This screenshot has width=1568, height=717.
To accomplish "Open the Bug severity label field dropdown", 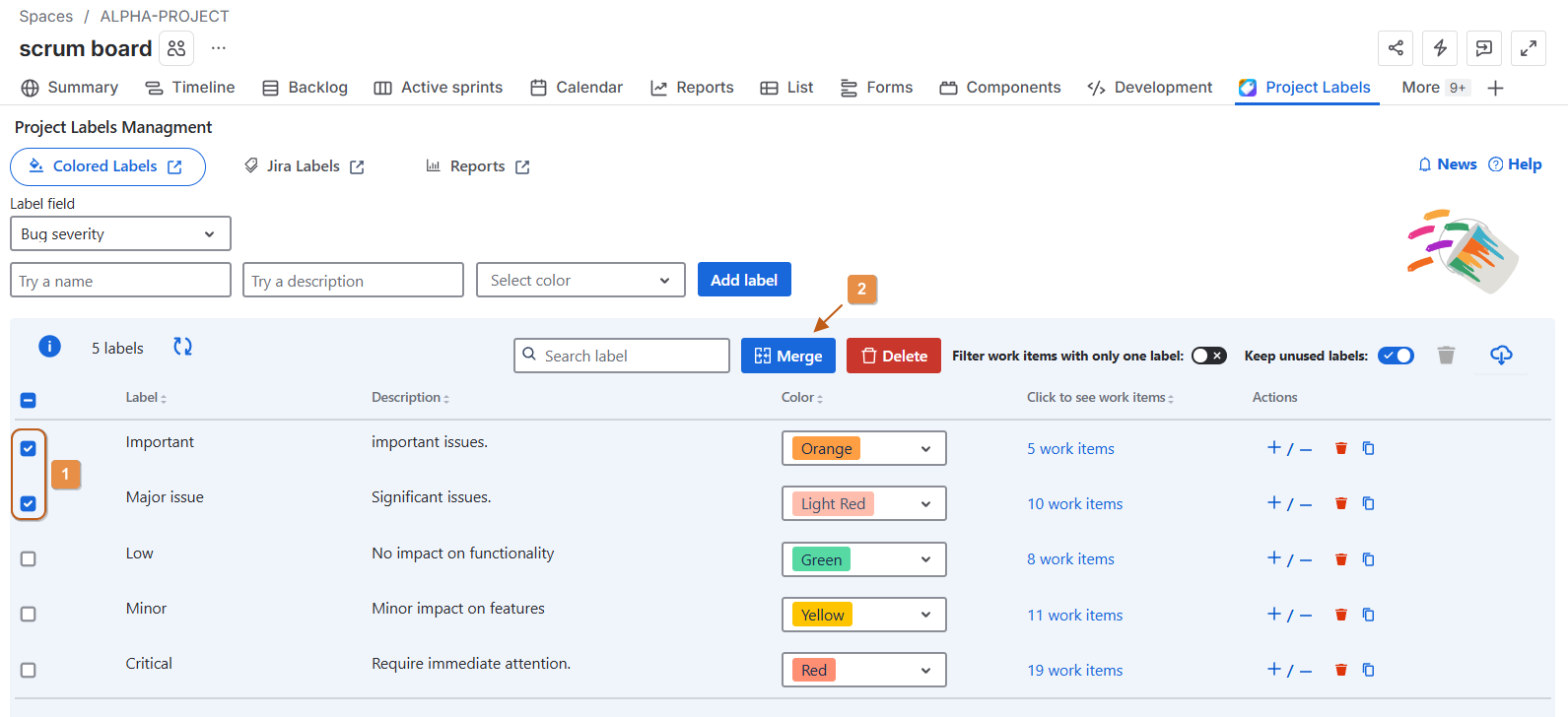I will click(120, 234).
